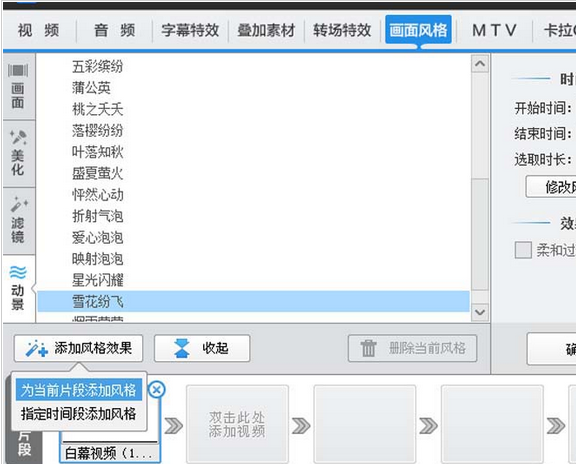Switch to the 转场特效 tab
The image size is (576, 464).
tap(342, 30)
